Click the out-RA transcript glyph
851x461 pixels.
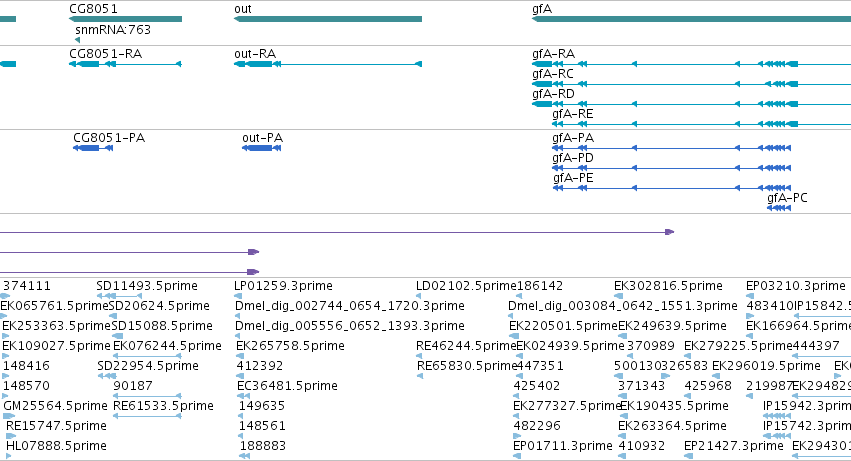(328, 64)
